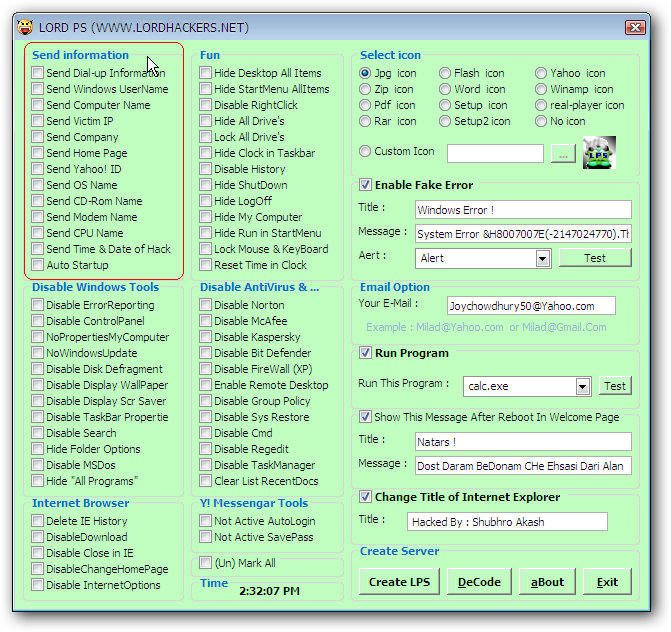Check the (Un) Mark All box
671x632 pixels.
pyautogui.click(x=205, y=563)
